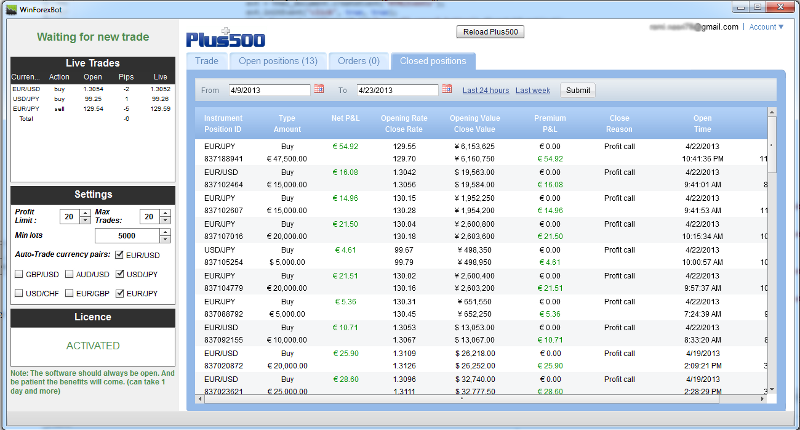The image size is (800, 430).
Task: Toggle the GBP/USD auto-trade checkbox
Action: [x=19, y=274]
